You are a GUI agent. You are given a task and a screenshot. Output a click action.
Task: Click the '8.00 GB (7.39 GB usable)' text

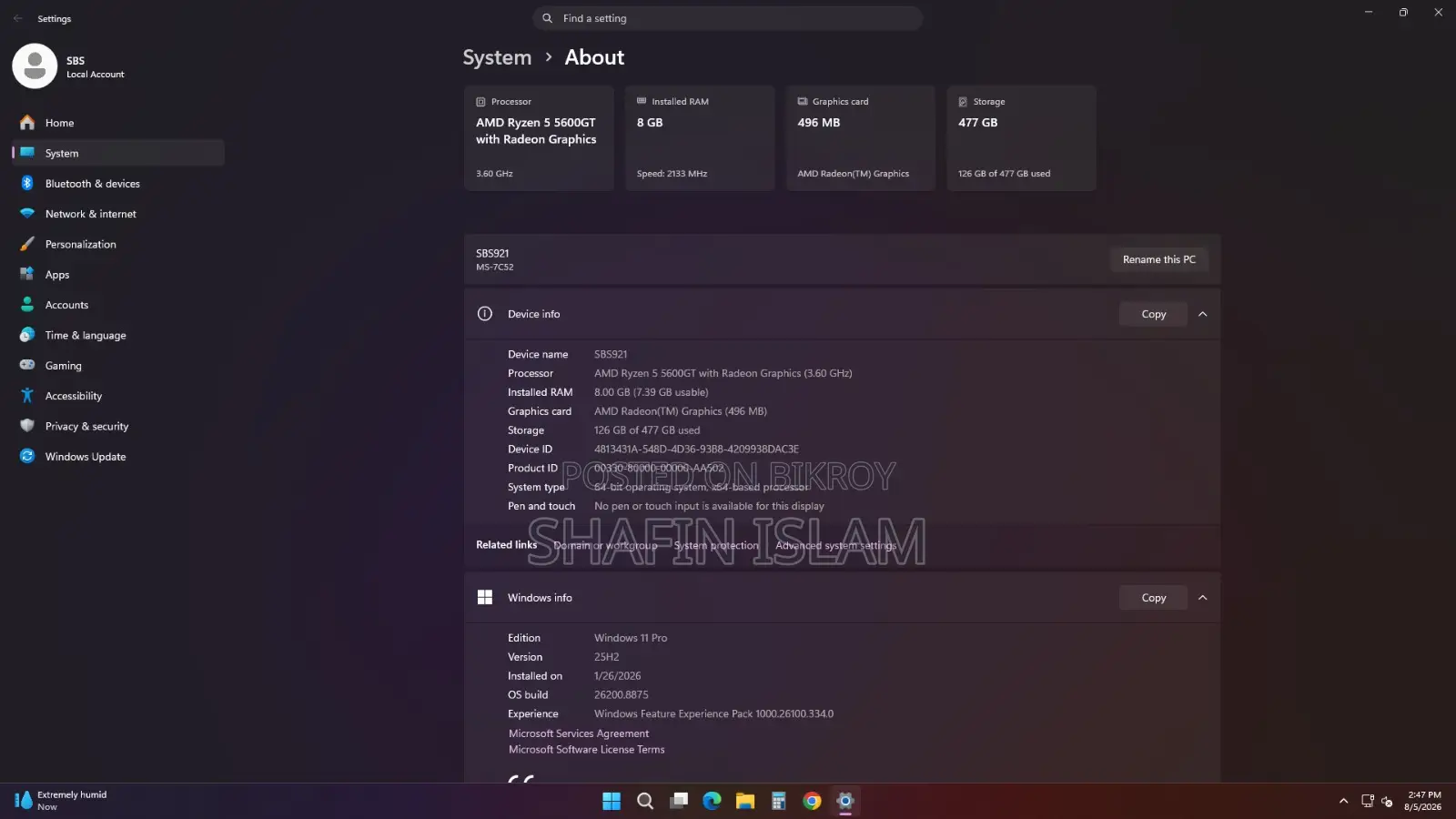[651, 392]
